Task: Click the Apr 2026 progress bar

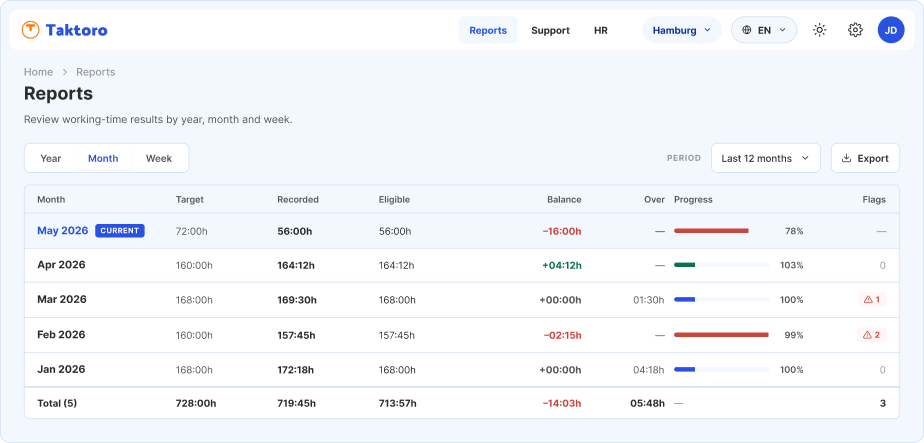Action: coord(721,265)
